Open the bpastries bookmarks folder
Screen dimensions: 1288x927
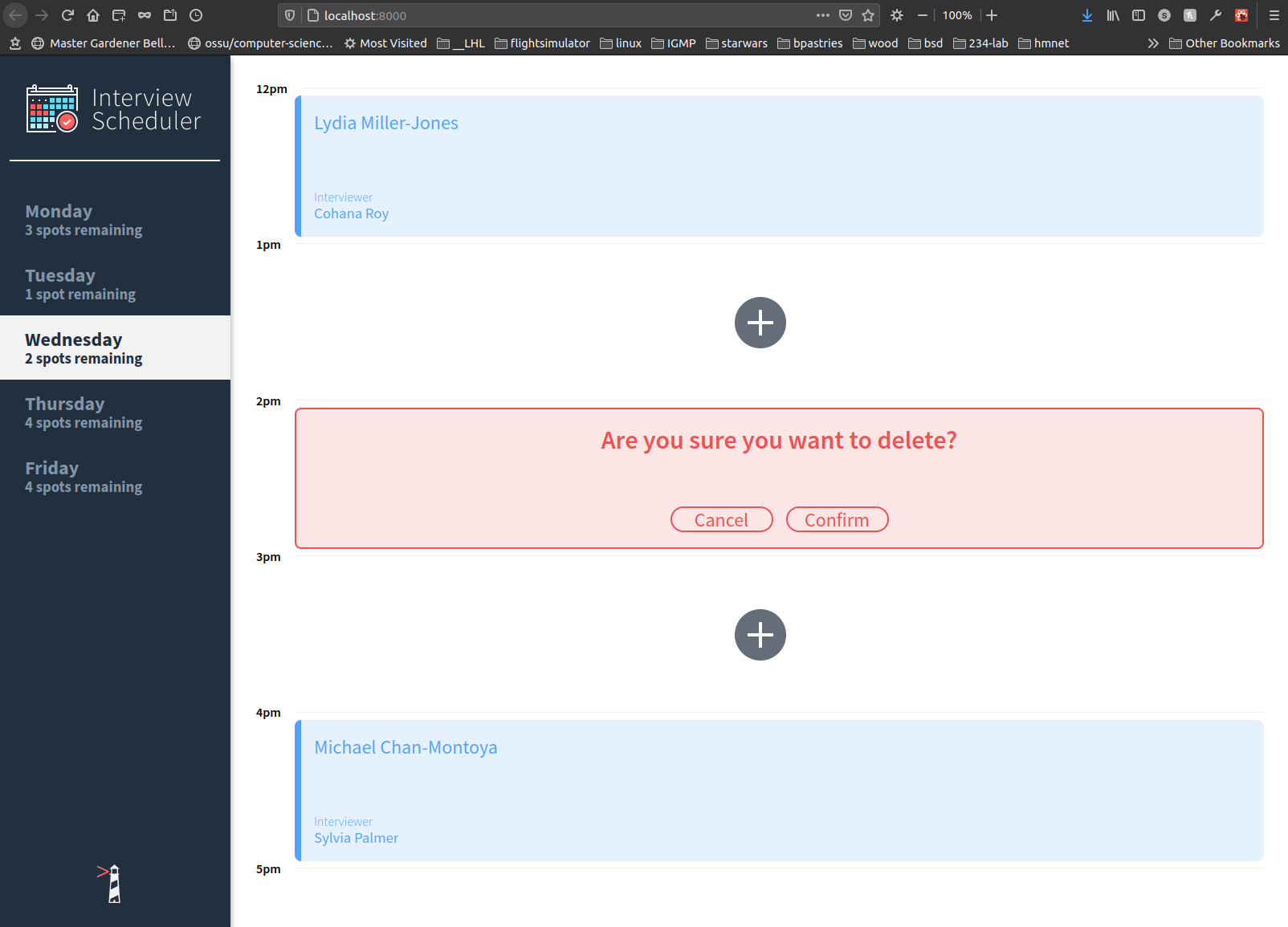[810, 43]
